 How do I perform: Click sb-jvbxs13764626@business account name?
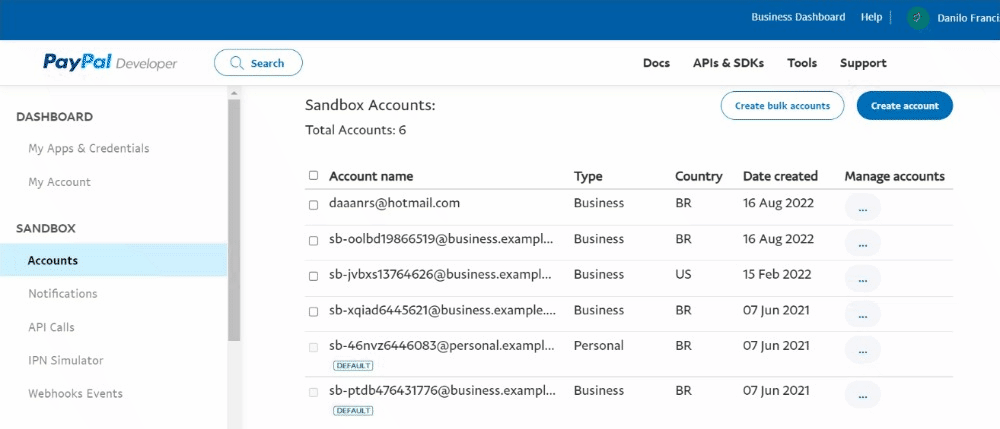pos(440,275)
